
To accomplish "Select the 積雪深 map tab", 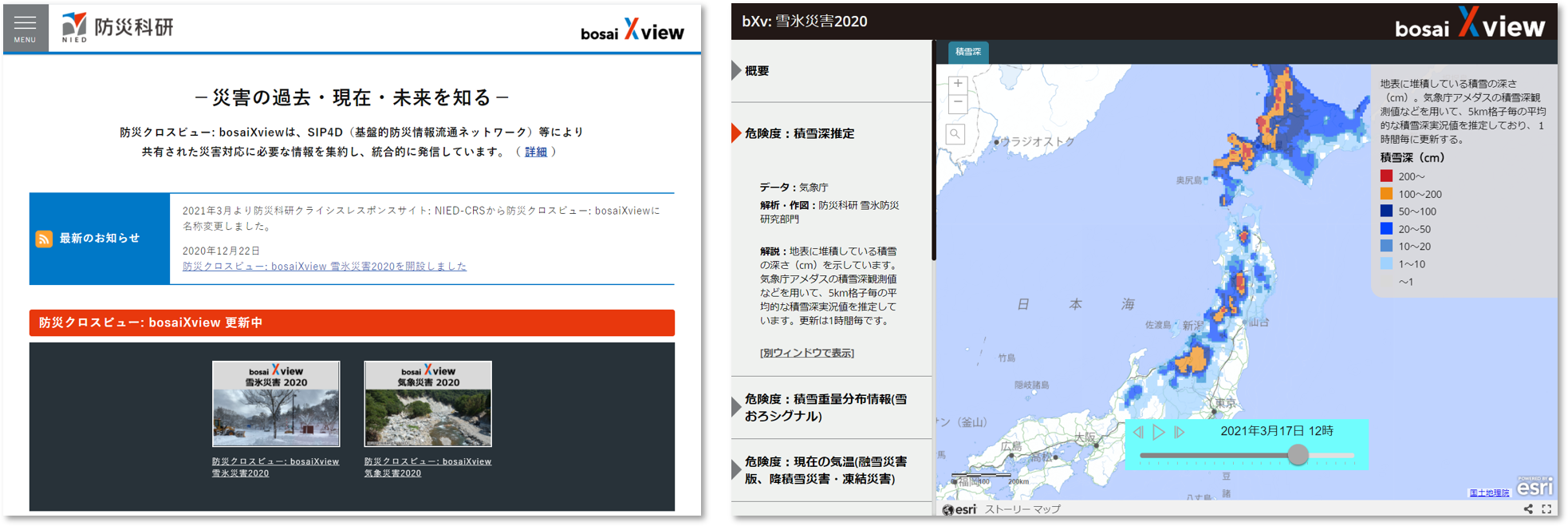I will point(968,52).
